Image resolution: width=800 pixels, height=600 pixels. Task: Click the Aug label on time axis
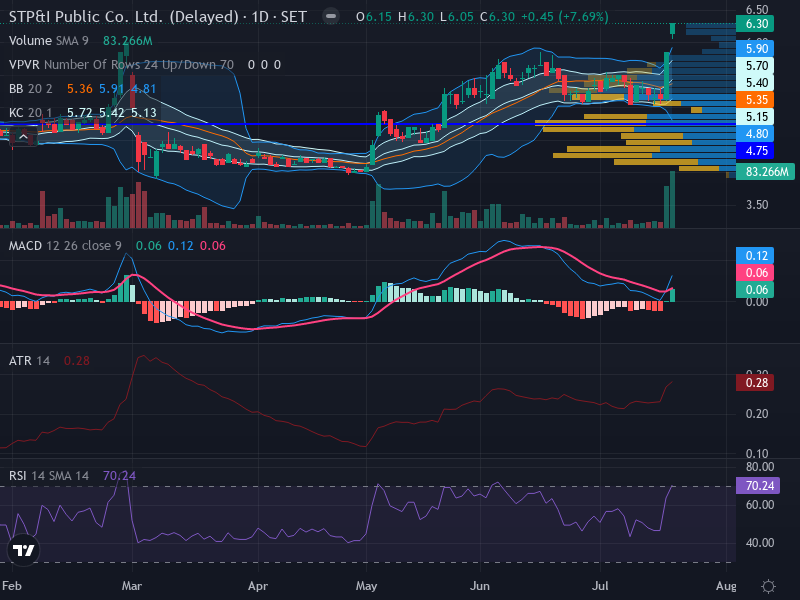coord(726,586)
